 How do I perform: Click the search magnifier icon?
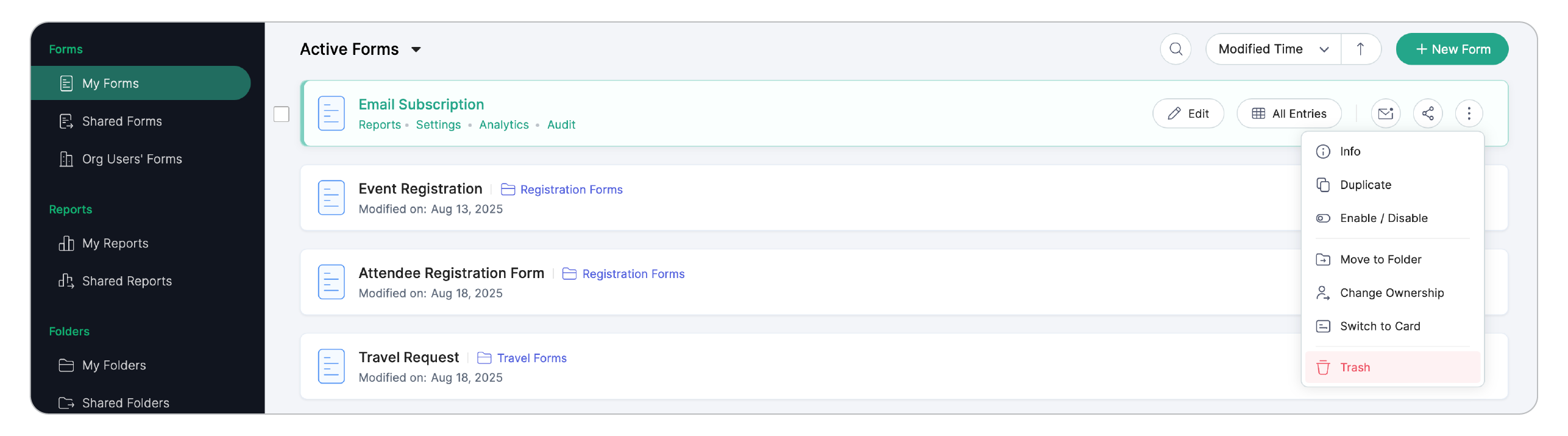pos(1176,49)
